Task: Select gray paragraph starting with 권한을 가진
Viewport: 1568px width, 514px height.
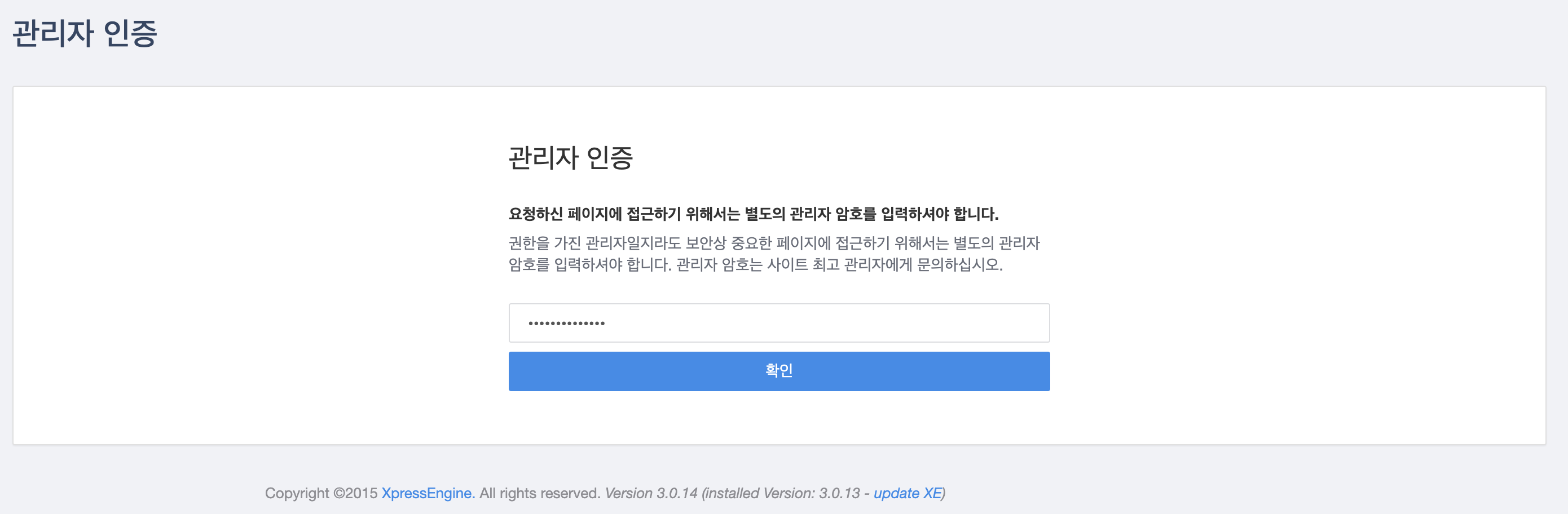Action: click(774, 254)
